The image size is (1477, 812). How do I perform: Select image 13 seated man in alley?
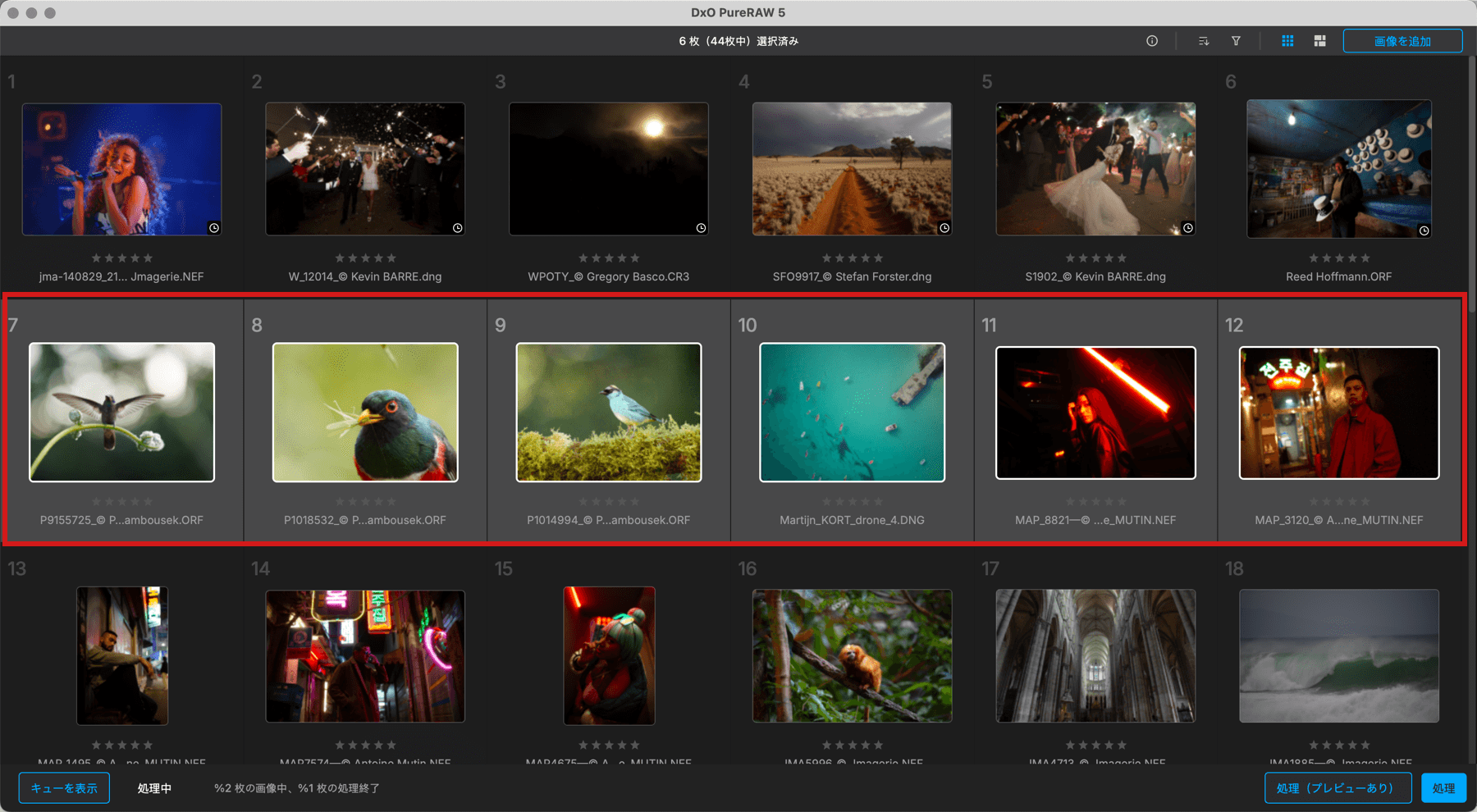tap(122, 655)
